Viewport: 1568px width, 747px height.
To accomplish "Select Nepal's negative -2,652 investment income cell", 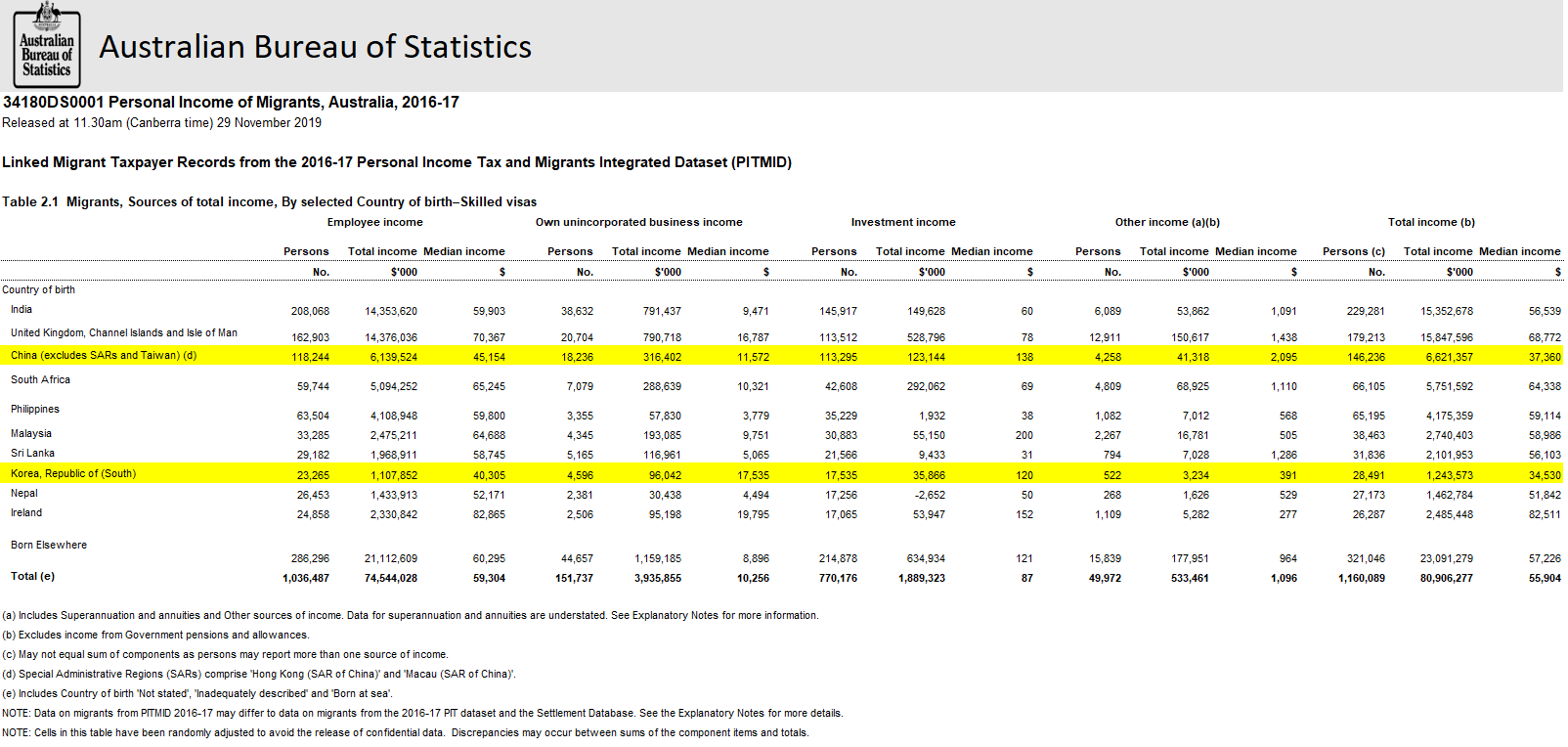I will coord(929,496).
